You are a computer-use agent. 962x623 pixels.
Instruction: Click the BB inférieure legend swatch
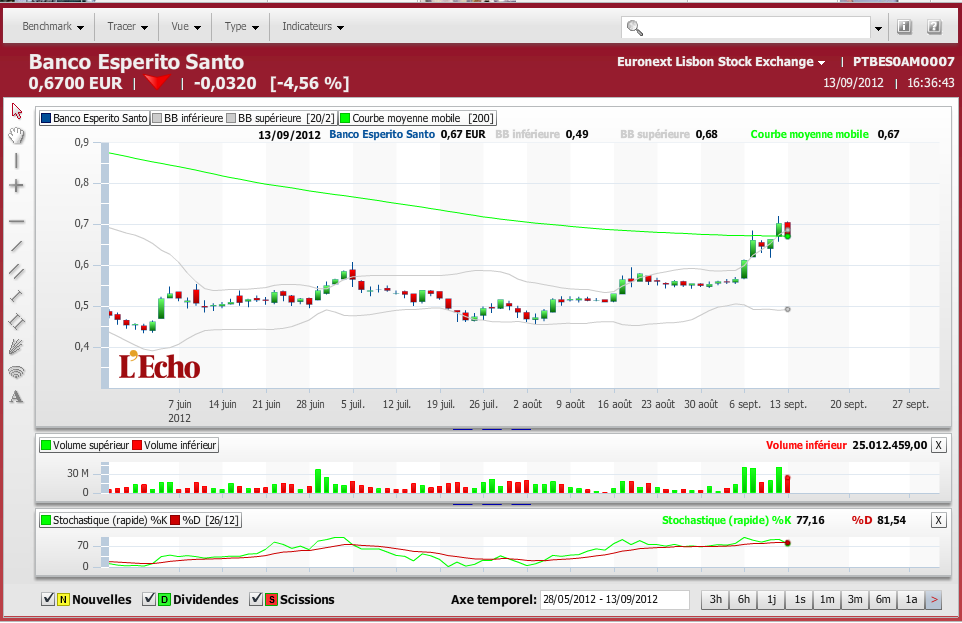[157, 118]
